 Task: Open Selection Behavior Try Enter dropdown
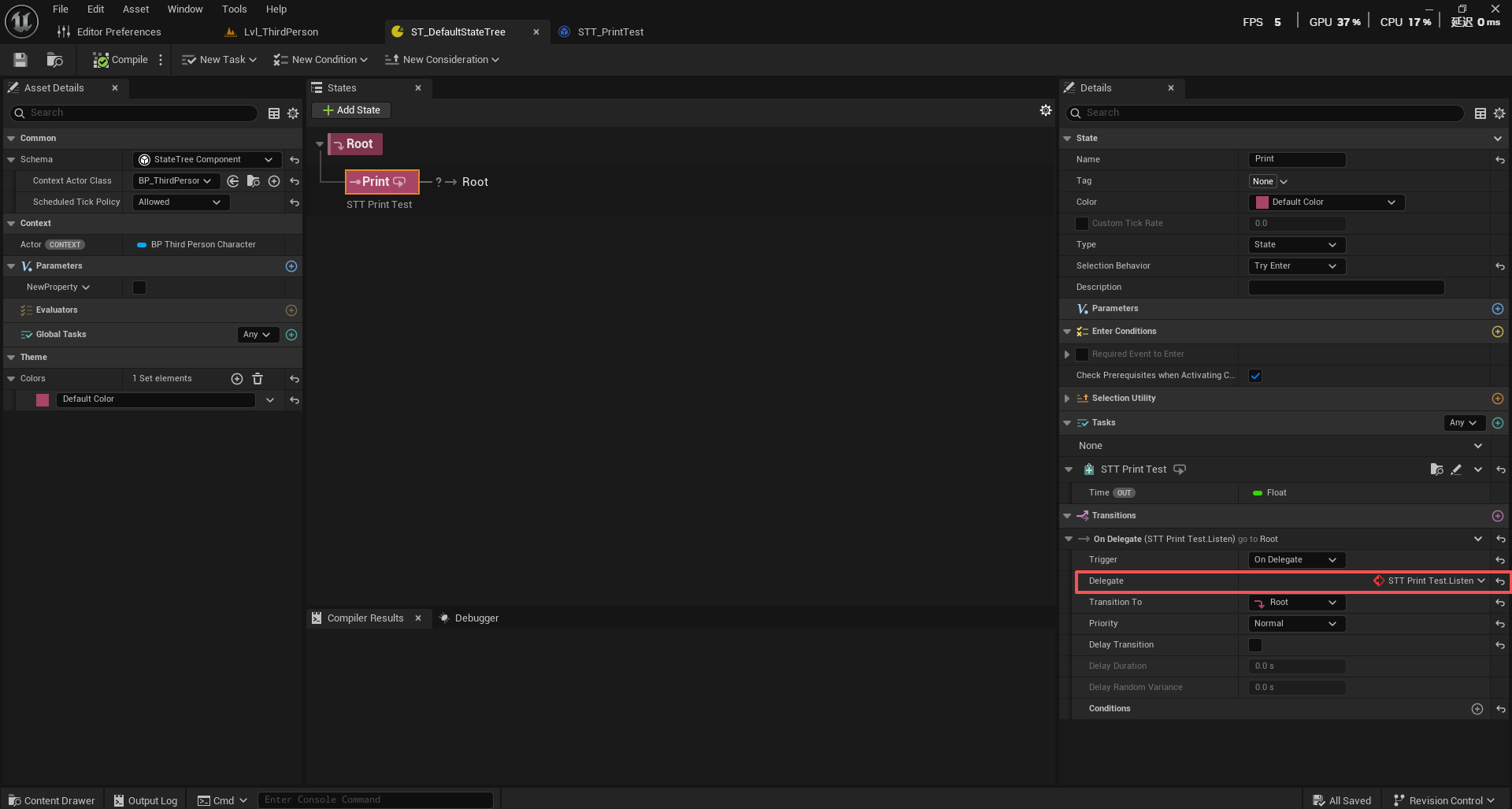coord(1296,266)
